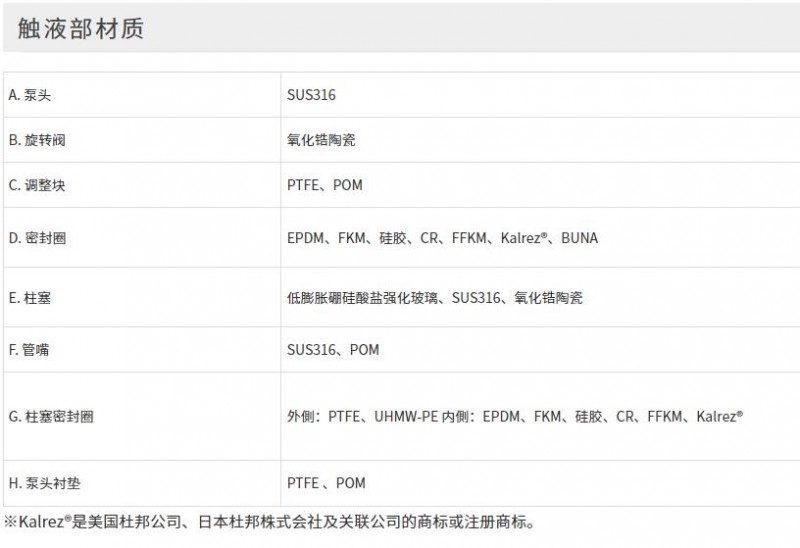Image resolution: width=800 pixels, height=548 pixels.
Task: Click the 触液部材质 section header
Action: (x=81, y=29)
